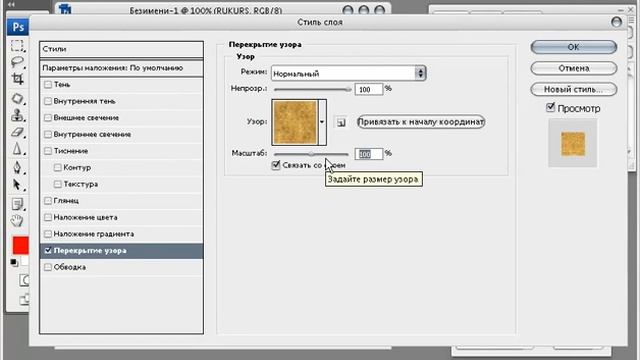640x360 pixels.
Task: Click the style preview thumbnail under Просмотр
Action: pyautogui.click(x=573, y=143)
